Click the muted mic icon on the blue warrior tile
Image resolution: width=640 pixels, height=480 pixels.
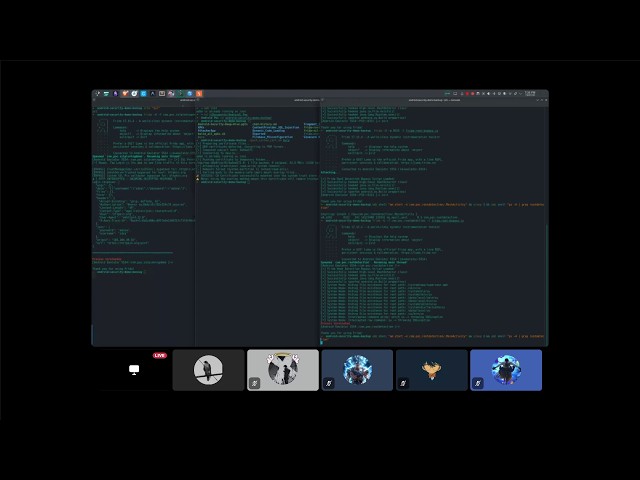329,383
